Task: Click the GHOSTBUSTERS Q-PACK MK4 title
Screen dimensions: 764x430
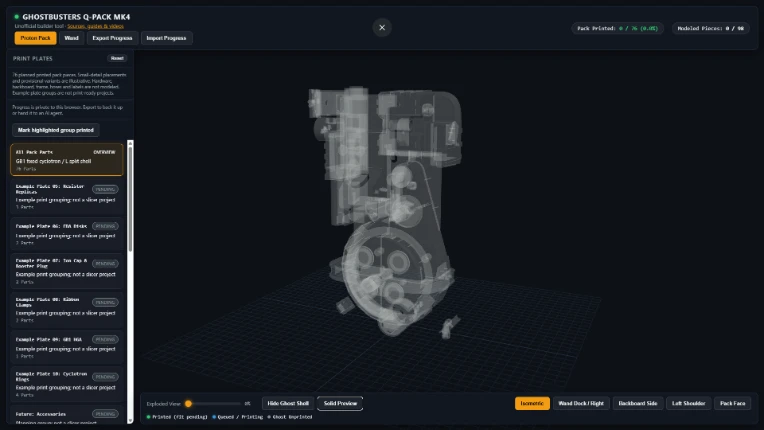Action: (x=76, y=17)
